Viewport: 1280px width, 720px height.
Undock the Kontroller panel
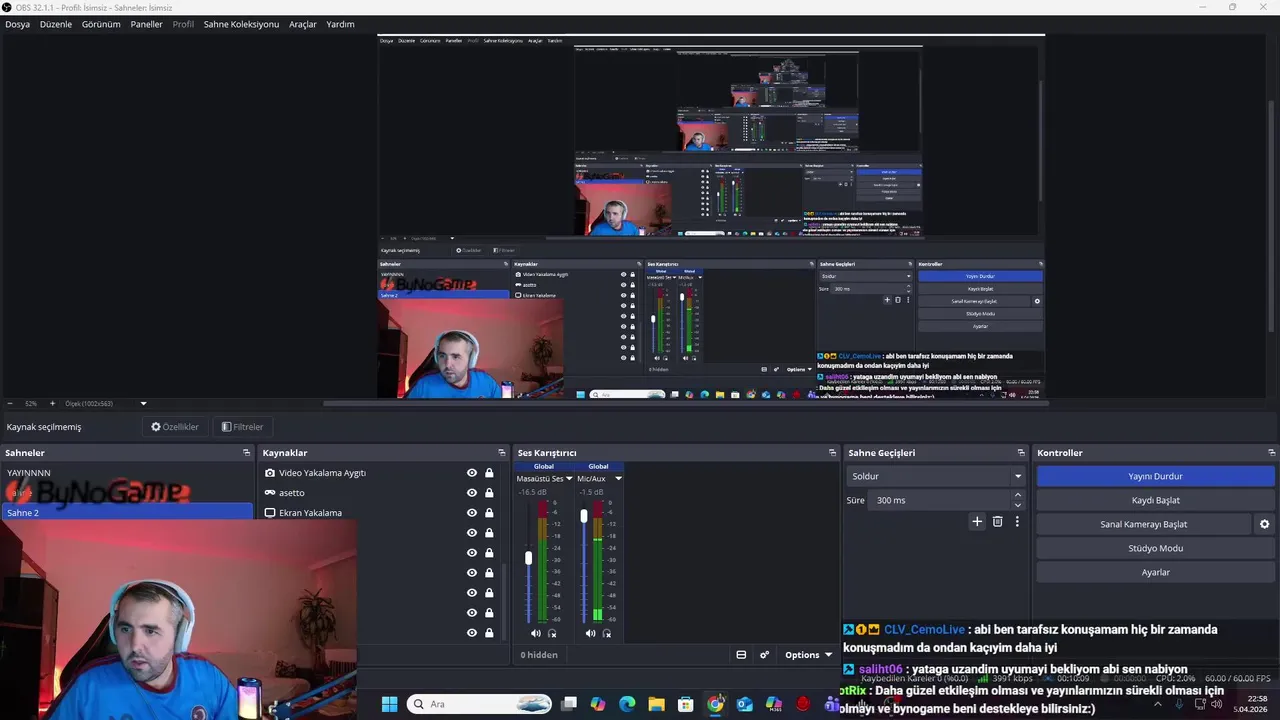(x=1271, y=453)
